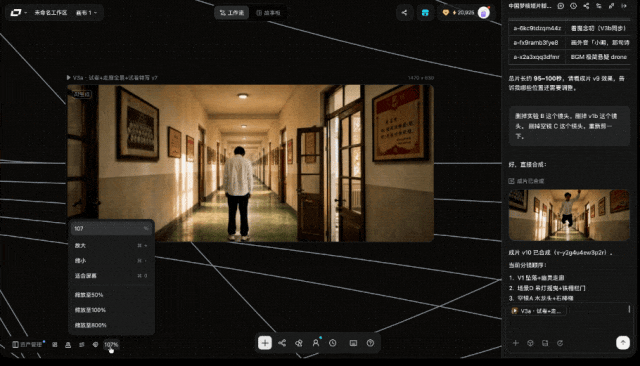Choose 放大 zoom-in menu item
The width and height of the screenshot is (640, 366).
[111, 245]
